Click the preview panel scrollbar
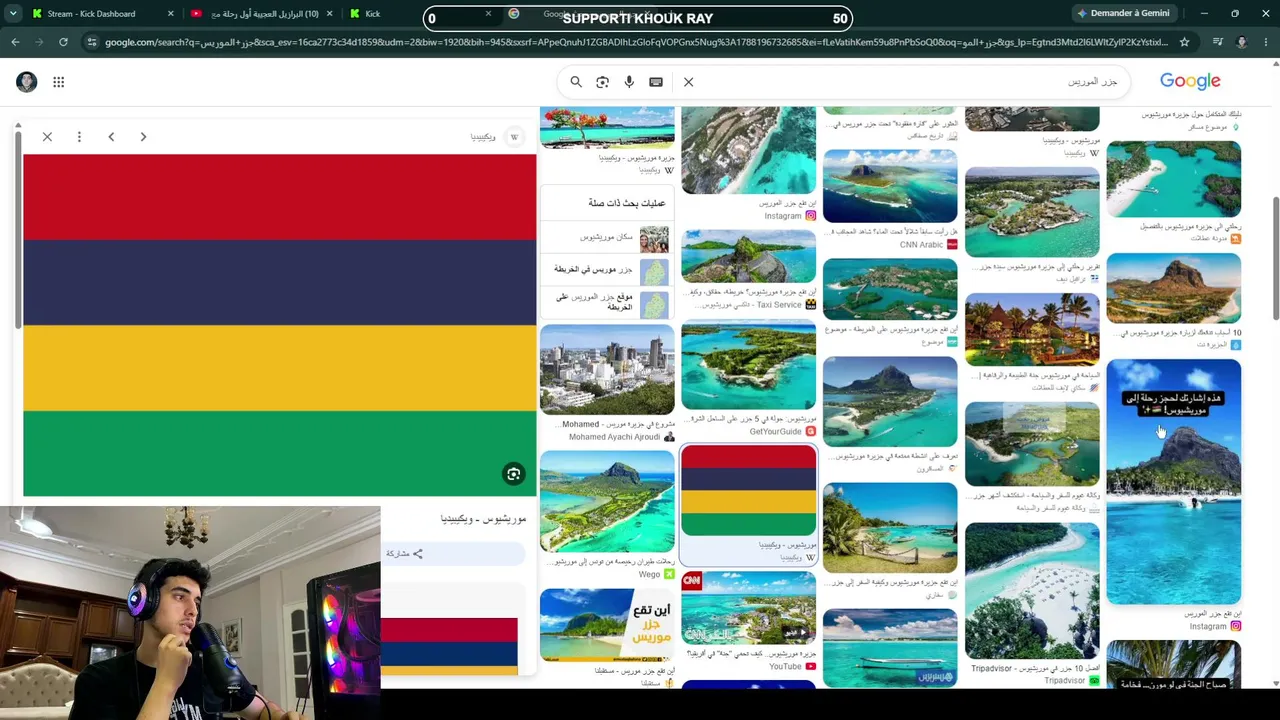 (x=17, y=230)
